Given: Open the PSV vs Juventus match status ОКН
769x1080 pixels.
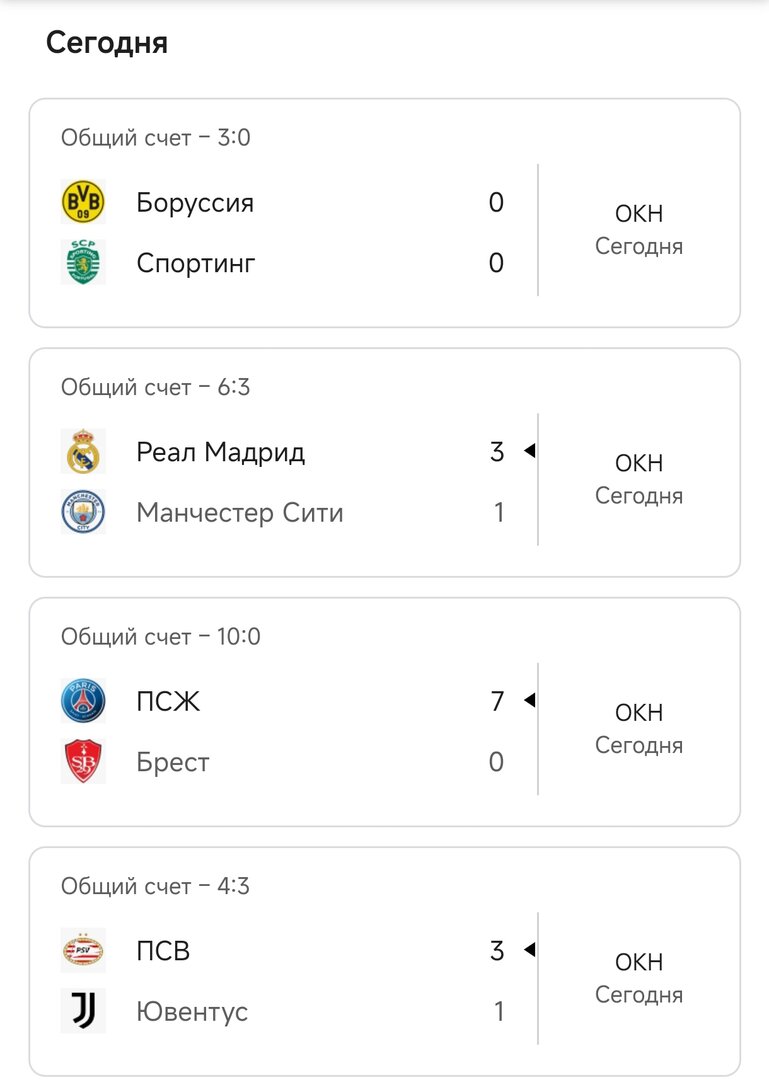Looking at the screenshot, I should coord(639,963).
